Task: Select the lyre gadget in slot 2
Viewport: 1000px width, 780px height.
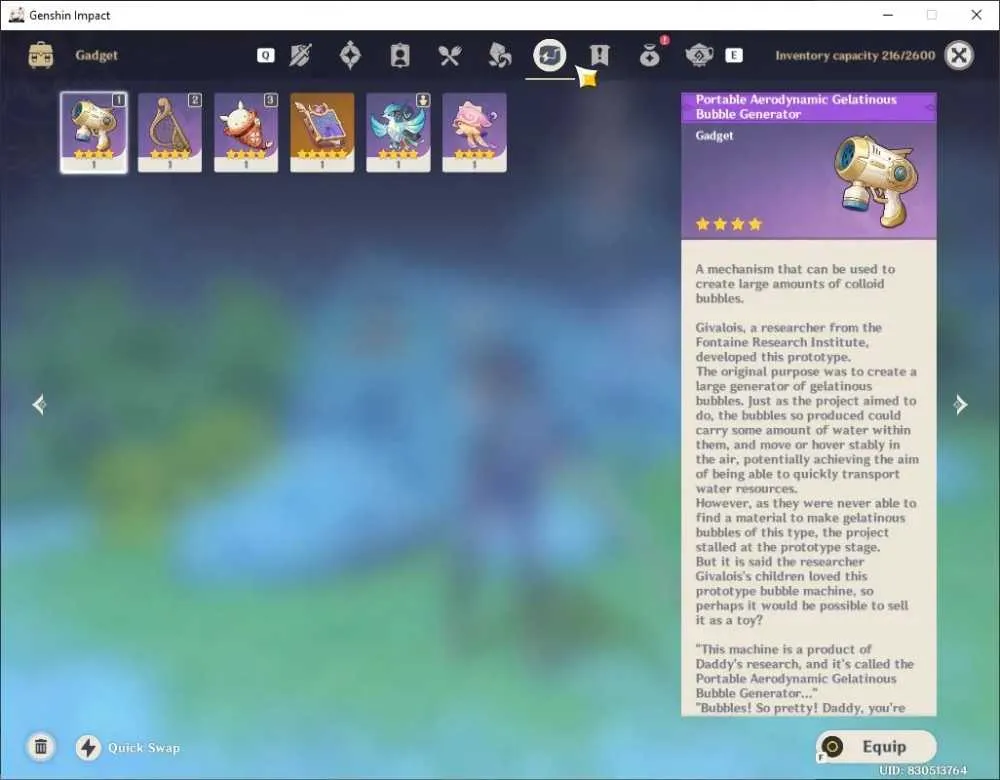Action: coord(170,132)
